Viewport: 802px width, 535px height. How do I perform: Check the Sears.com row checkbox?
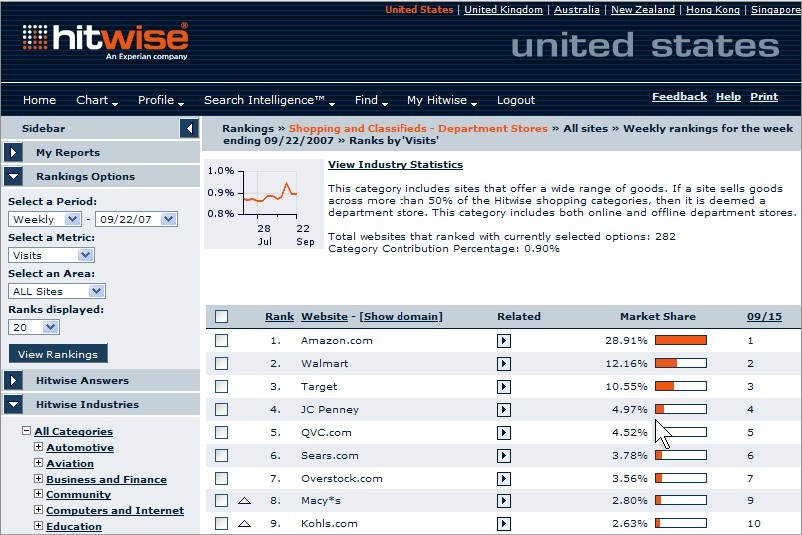point(221,456)
